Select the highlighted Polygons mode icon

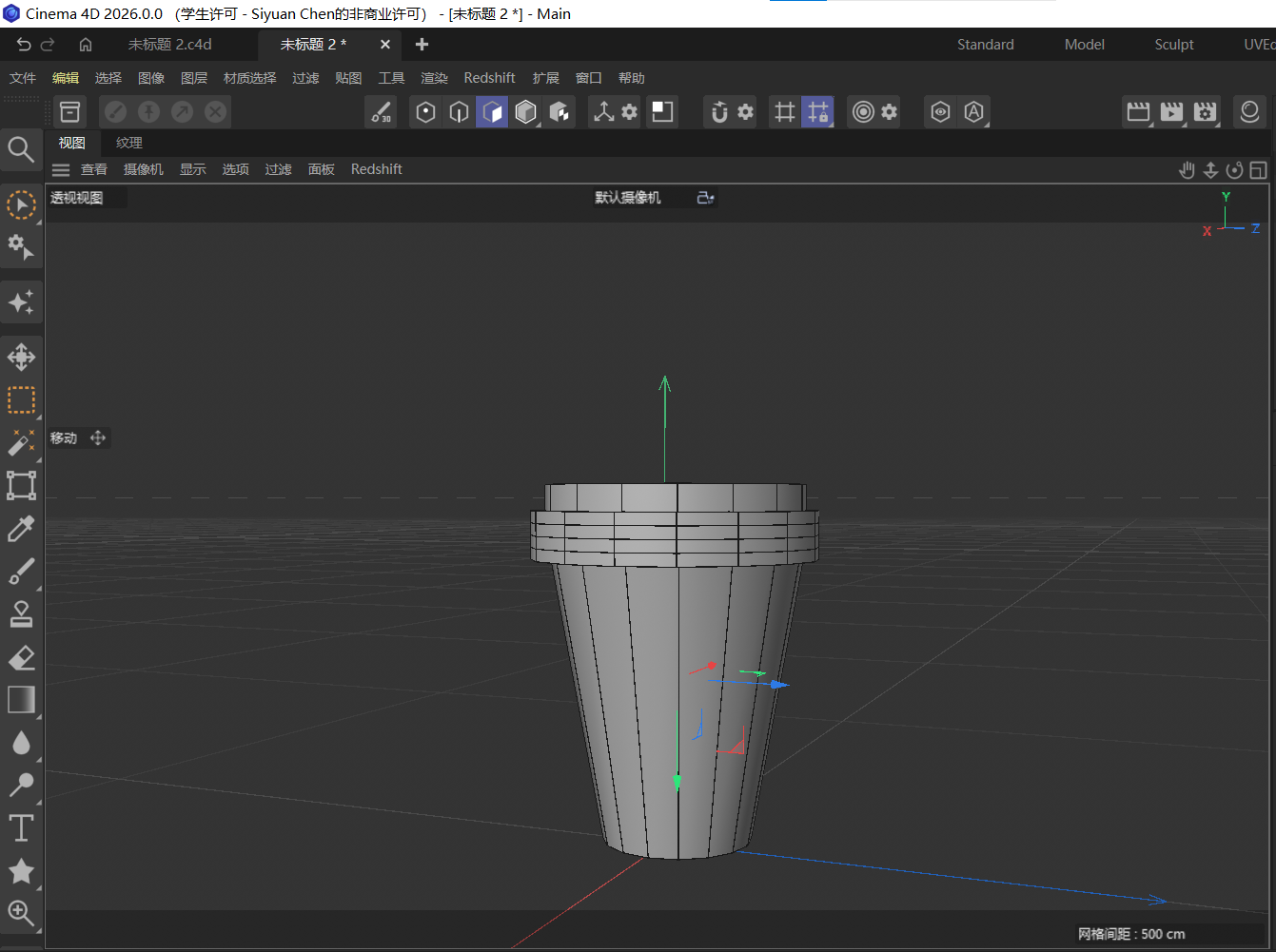[492, 111]
